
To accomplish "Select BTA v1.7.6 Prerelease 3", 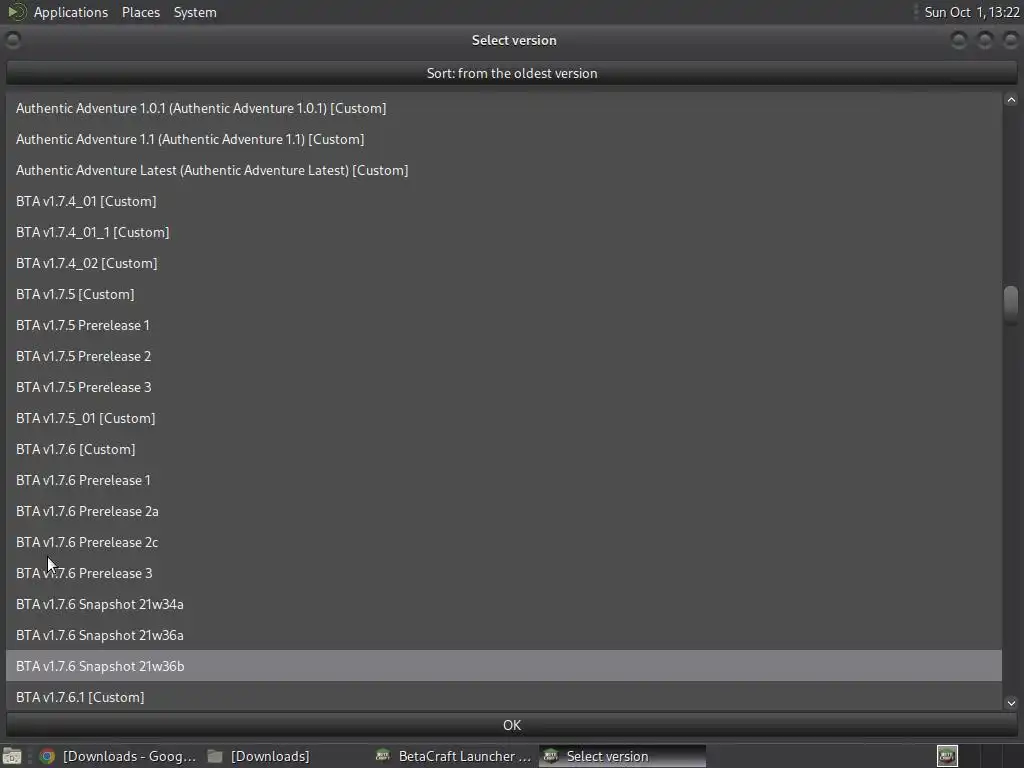I will (x=504, y=573).
